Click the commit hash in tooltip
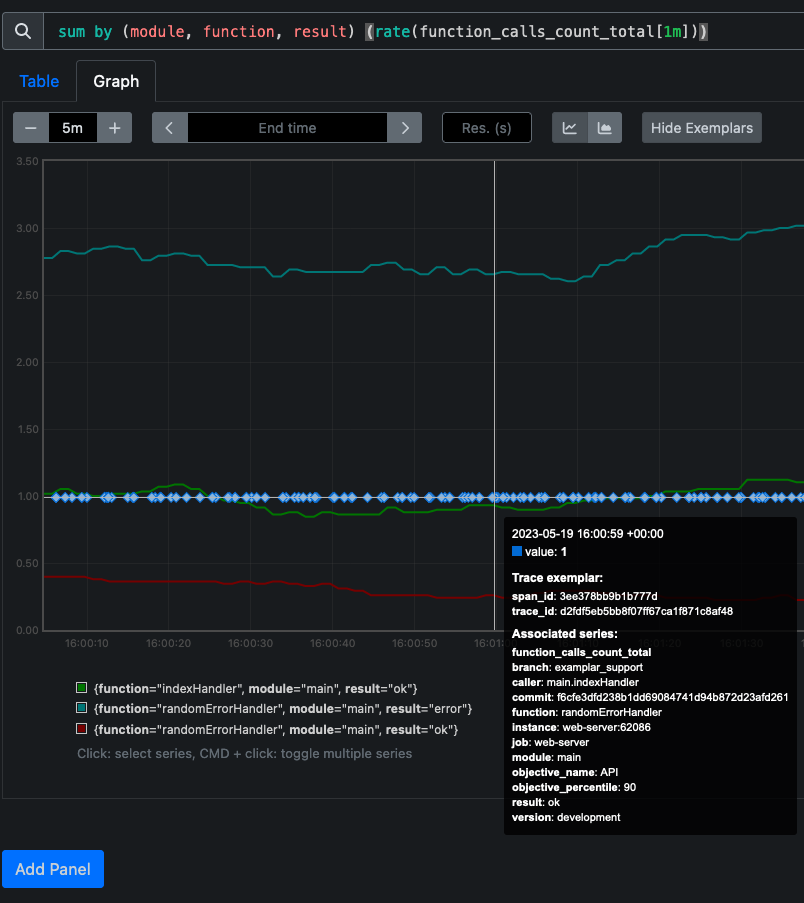 point(672,697)
